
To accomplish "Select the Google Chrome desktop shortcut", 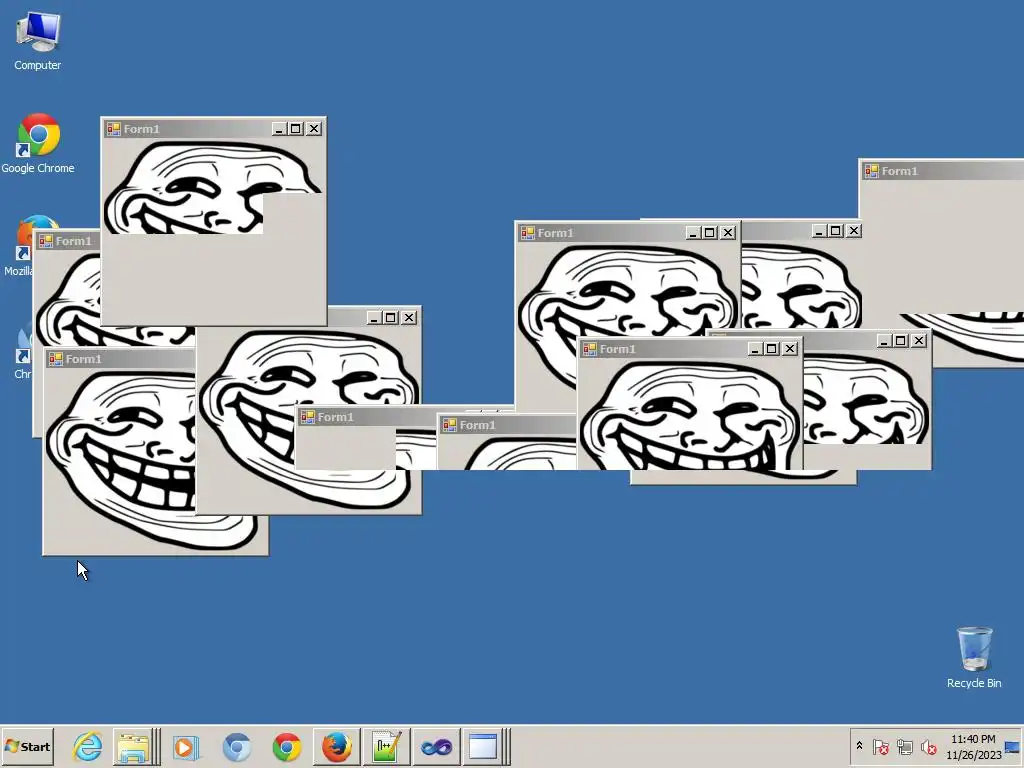I will point(38,144).
